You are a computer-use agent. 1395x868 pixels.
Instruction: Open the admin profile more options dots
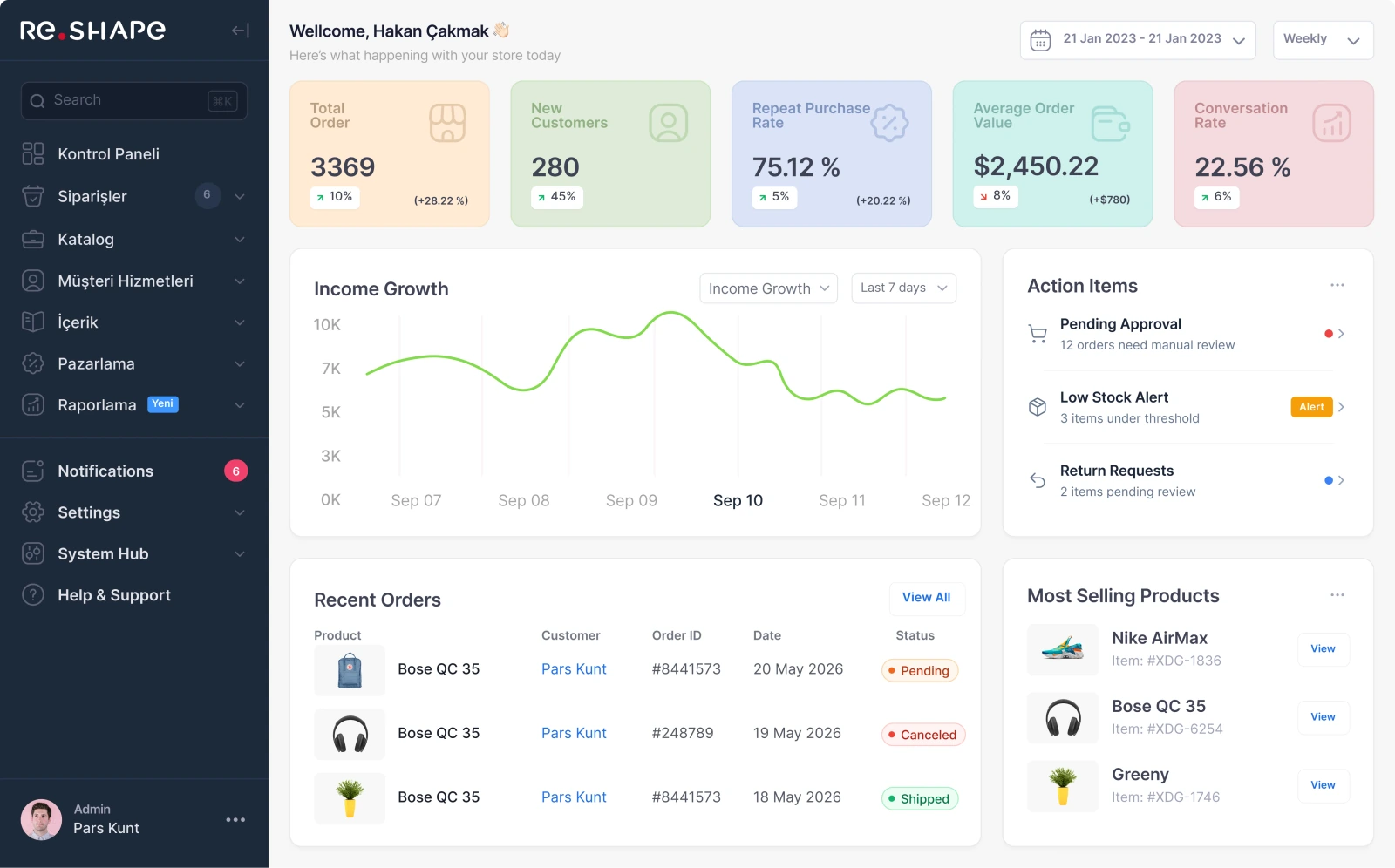(235, 819)
